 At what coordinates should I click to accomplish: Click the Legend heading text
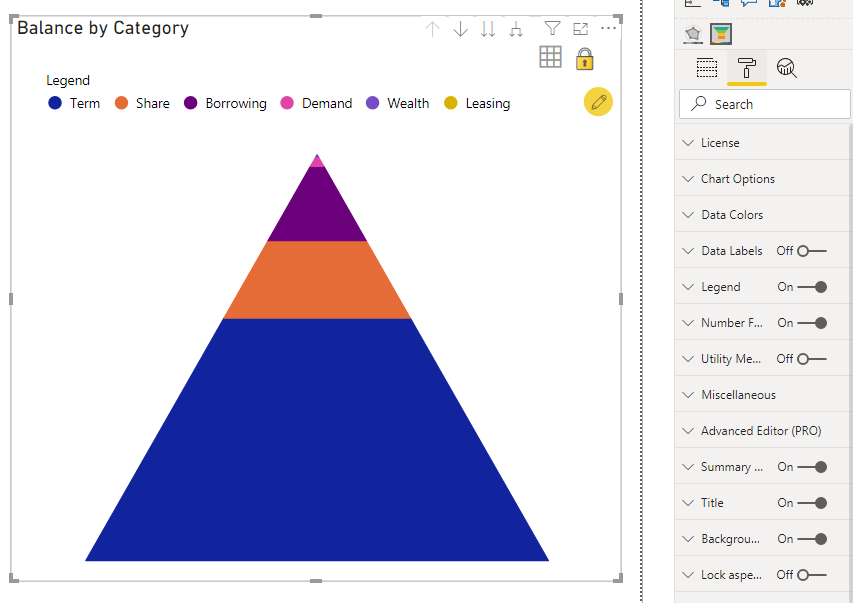68,81
